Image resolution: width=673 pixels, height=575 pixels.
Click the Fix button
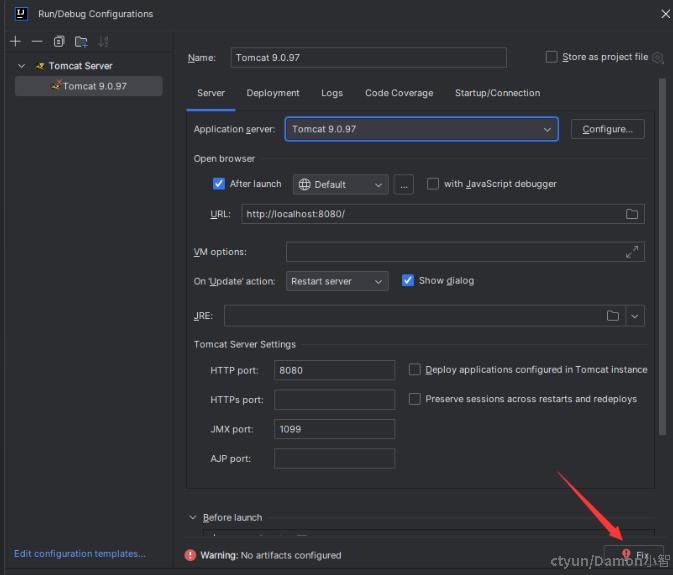point(634,555)
